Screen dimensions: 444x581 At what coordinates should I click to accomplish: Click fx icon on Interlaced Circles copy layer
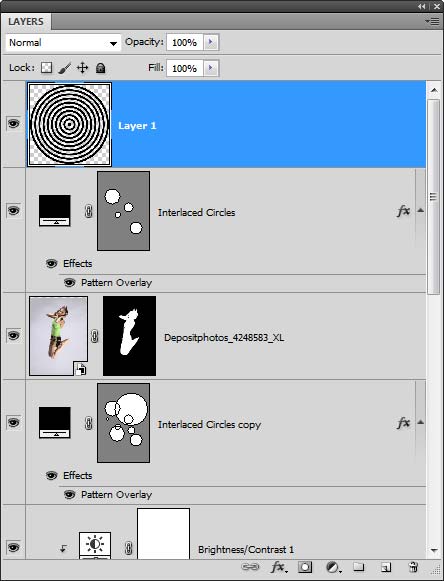coord(403,423)
